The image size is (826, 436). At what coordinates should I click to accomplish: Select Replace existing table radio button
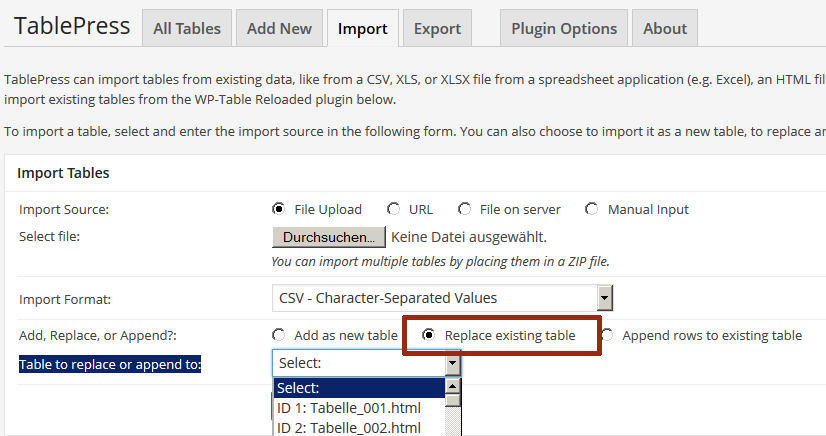(x=429, y=335)
